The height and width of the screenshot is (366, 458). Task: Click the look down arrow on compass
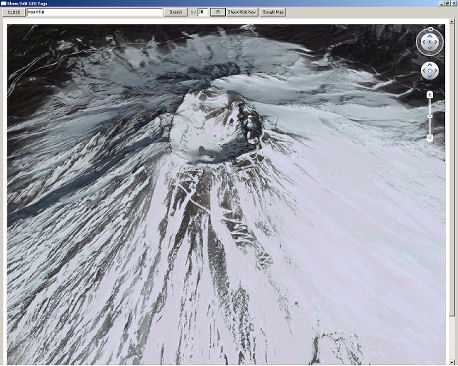(x=430, y=48)
